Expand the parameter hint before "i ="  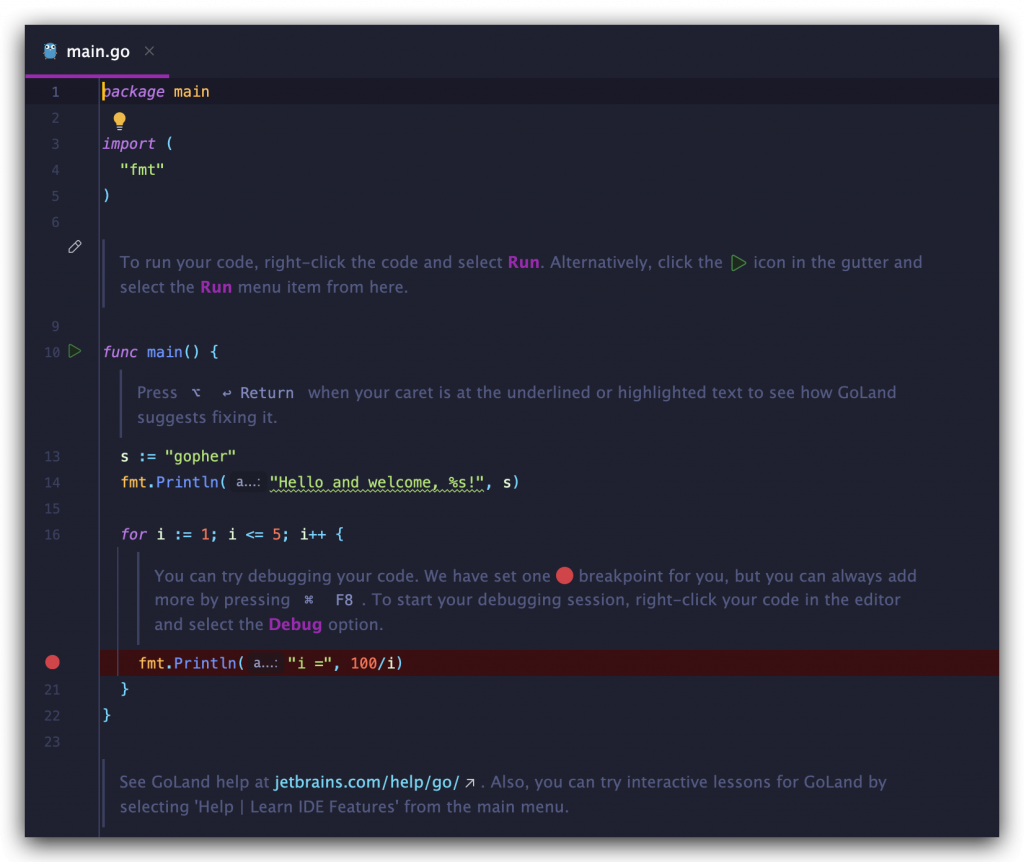point(265,663)
